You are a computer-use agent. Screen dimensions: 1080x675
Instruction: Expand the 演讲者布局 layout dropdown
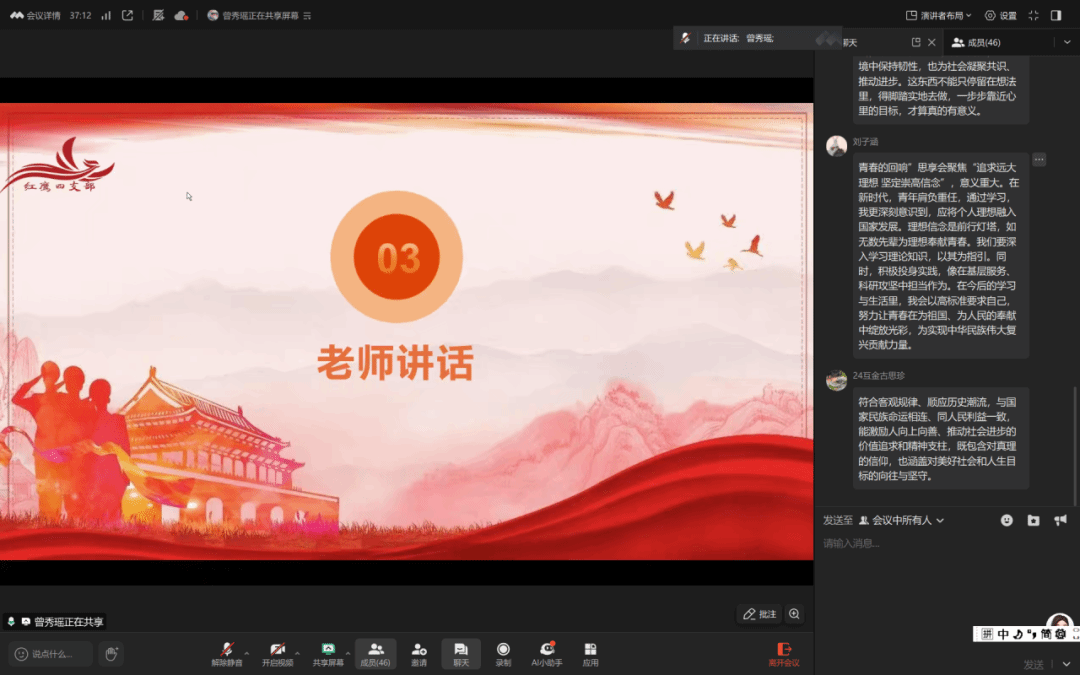click(939, 15)
